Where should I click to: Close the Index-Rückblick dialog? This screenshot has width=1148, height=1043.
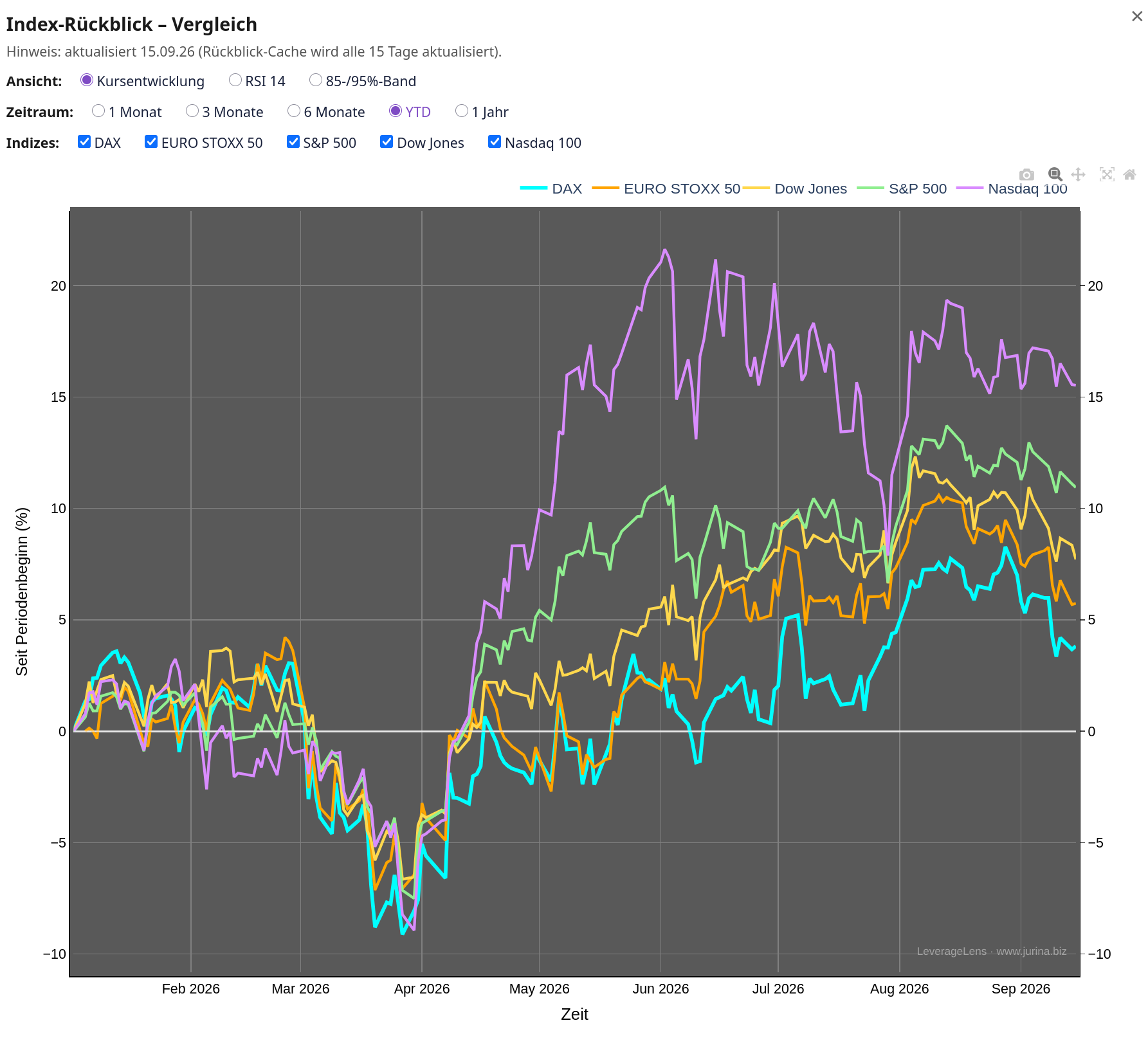click(x=1137, y=16)
